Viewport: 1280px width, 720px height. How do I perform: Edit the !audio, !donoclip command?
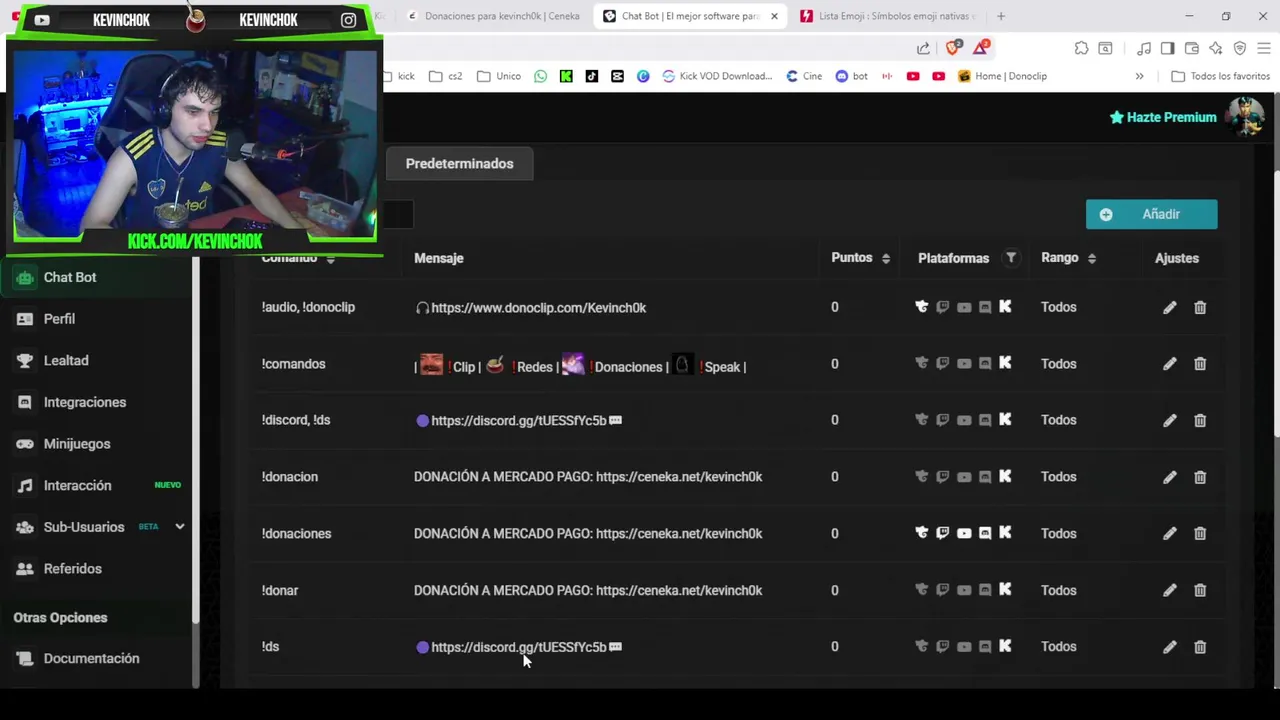pyautogui.click(x=1169, y=308)
